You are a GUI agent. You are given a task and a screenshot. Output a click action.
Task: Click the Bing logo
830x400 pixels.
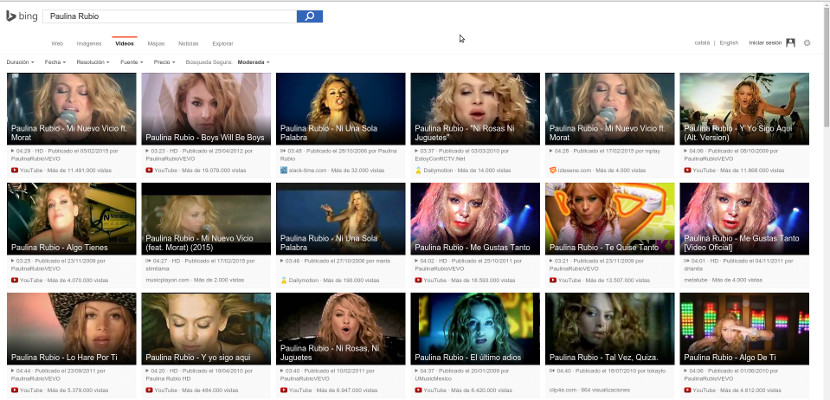click(21, 16)
